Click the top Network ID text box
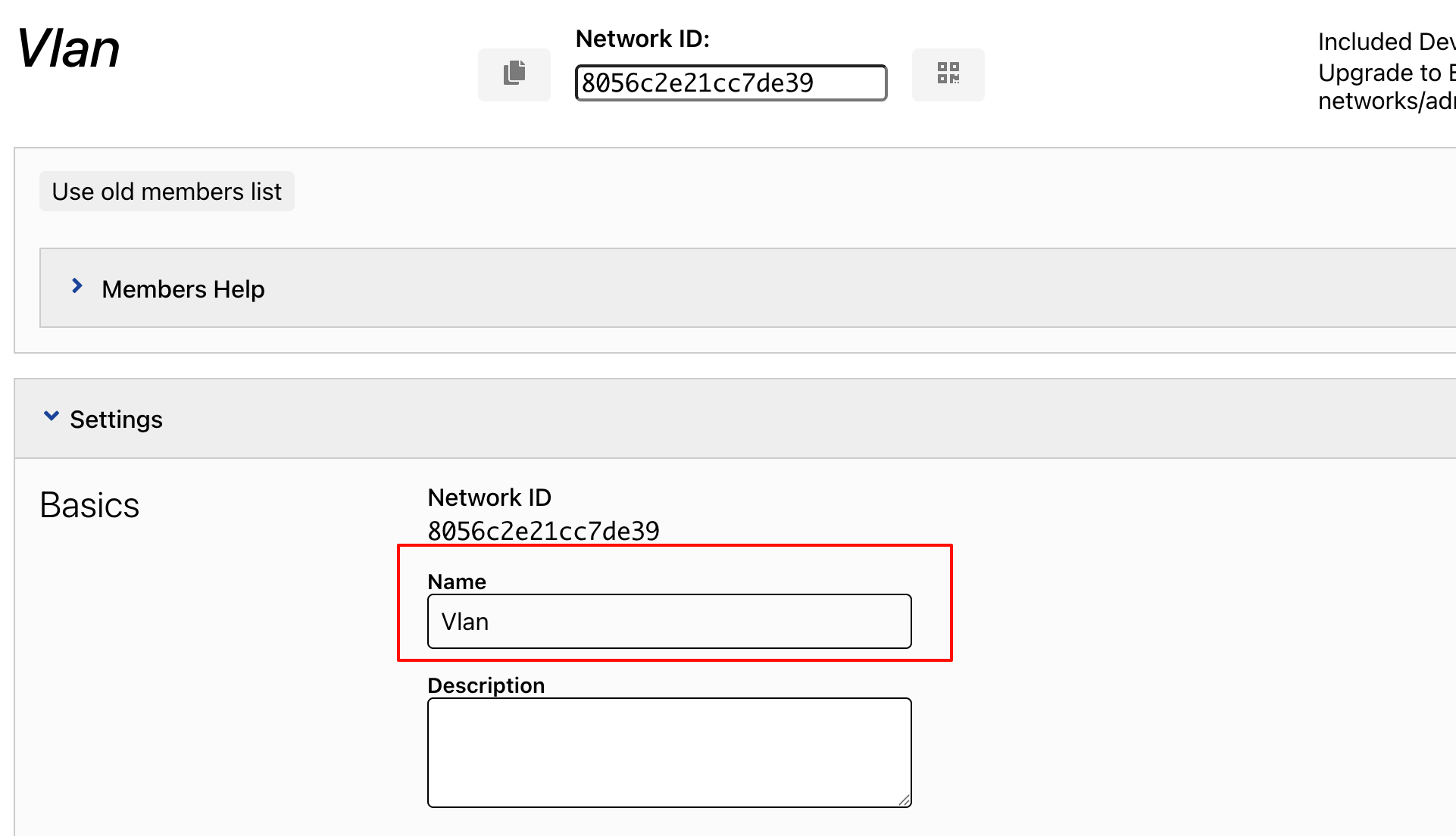1456x836 pixels. coord(730,83)
